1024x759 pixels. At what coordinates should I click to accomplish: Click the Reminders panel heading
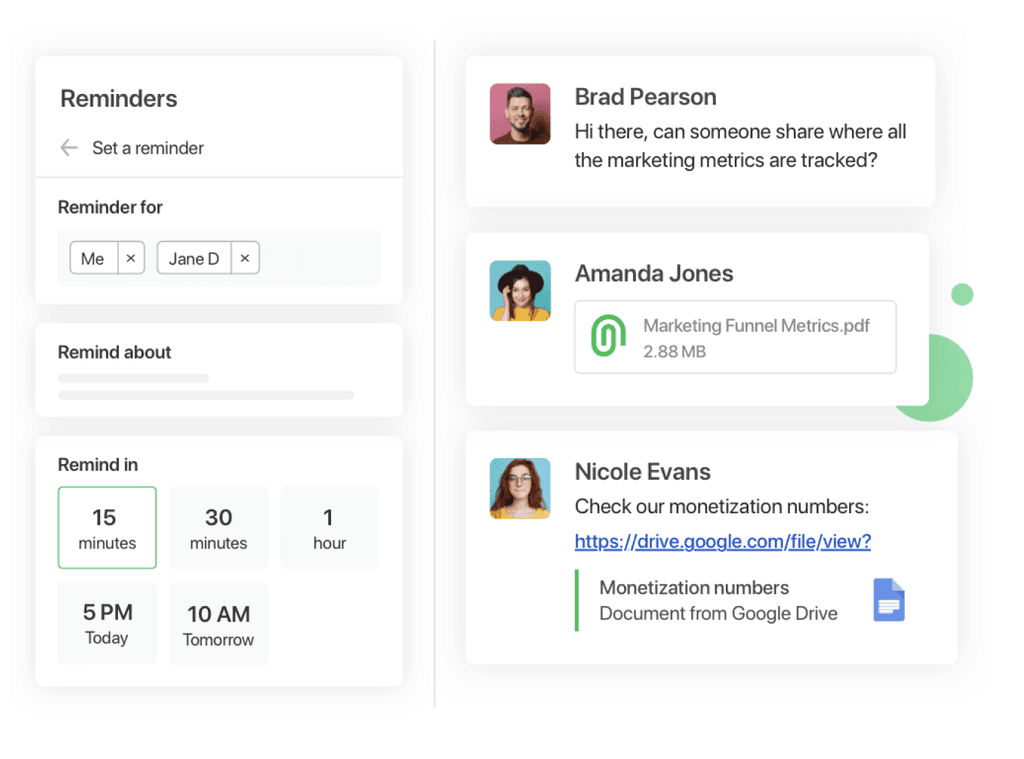(118, 99)
